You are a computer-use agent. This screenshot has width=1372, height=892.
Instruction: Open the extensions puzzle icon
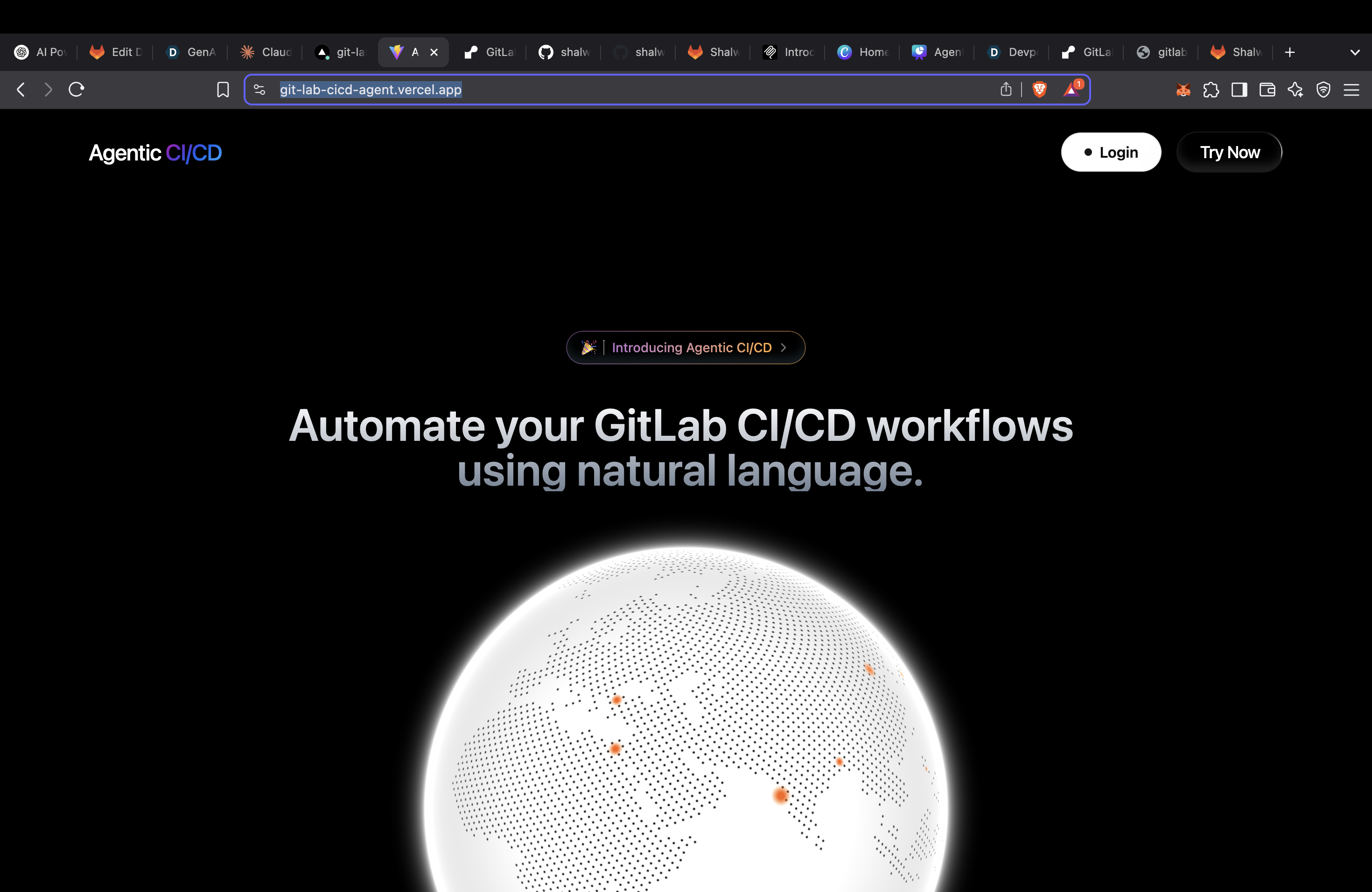point(1211,90)
